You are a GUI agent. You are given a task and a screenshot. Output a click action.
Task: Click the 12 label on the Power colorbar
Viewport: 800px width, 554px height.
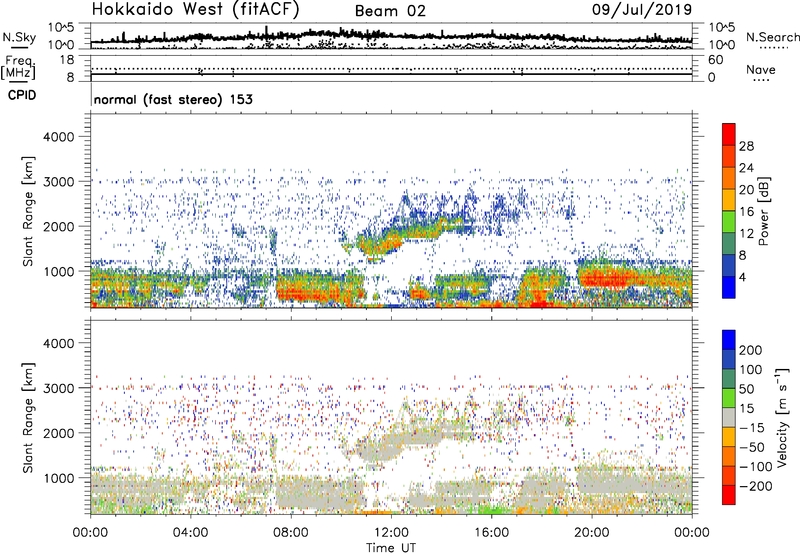click(x=746, y=234)
